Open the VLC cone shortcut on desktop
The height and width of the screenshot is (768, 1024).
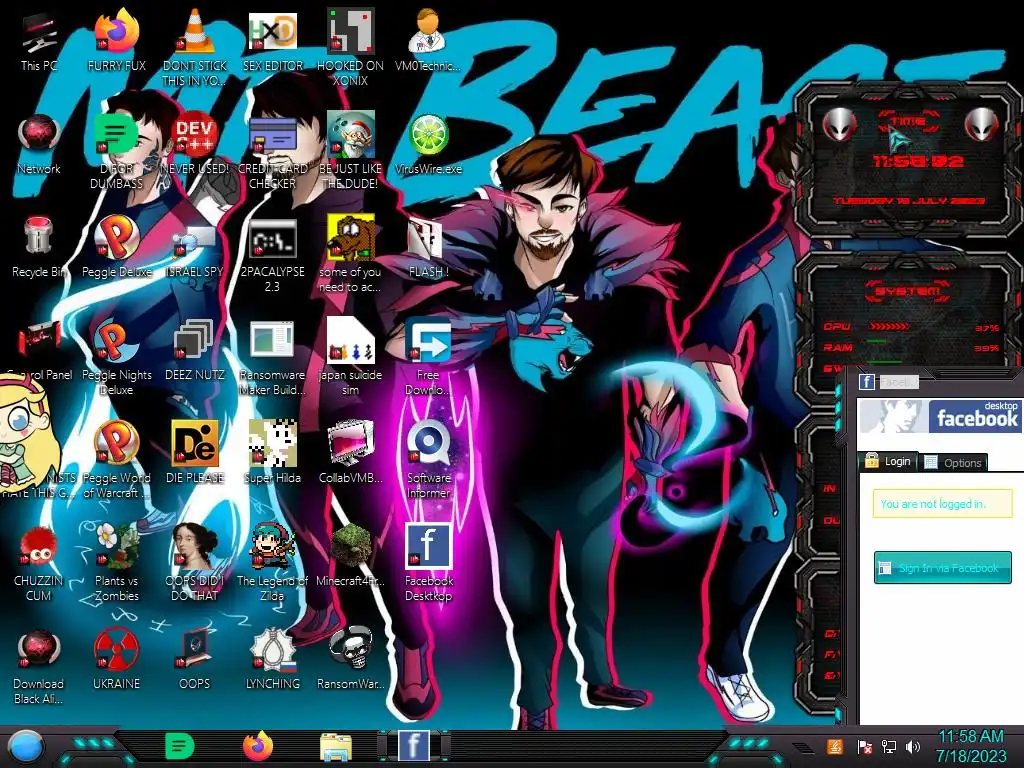(195, 48)
